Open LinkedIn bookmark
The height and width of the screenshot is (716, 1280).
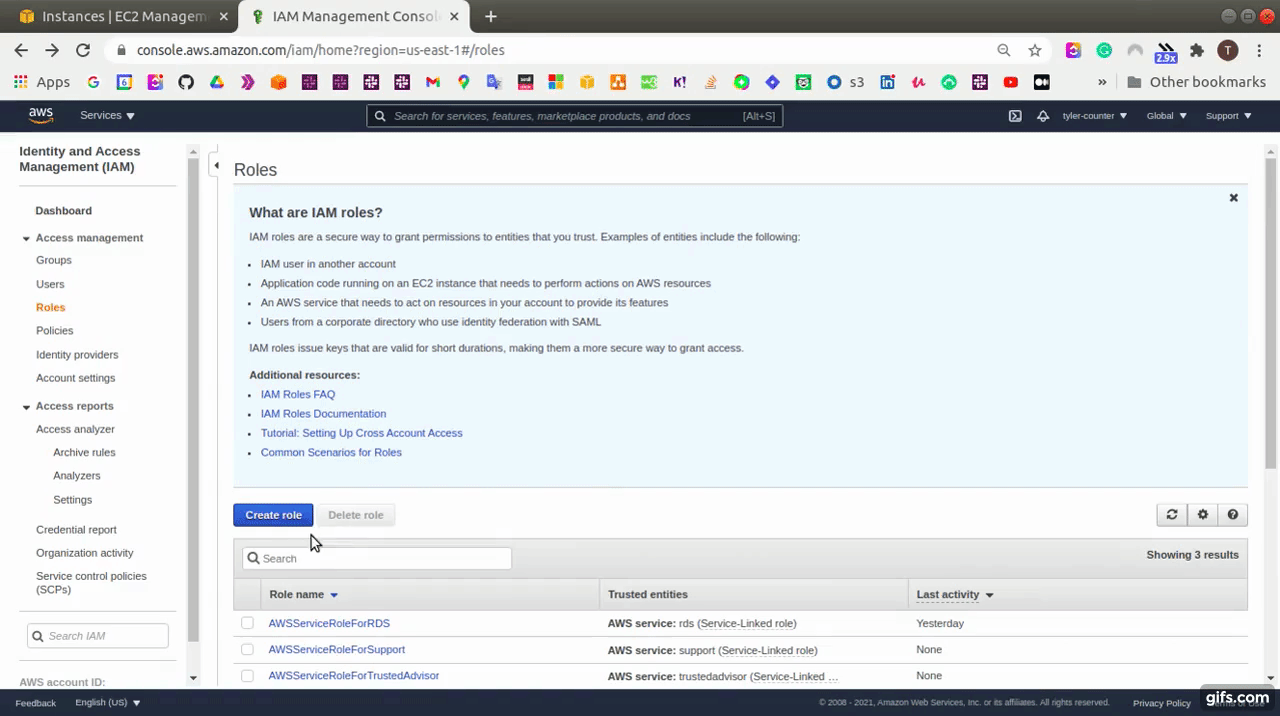(887, 82)
